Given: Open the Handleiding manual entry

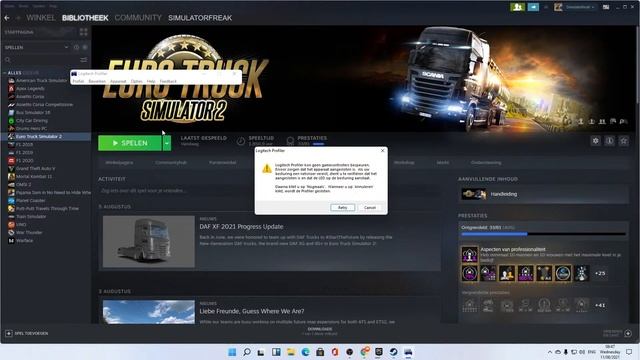Looking at the screenshot, I should click(x=544, y=194).
